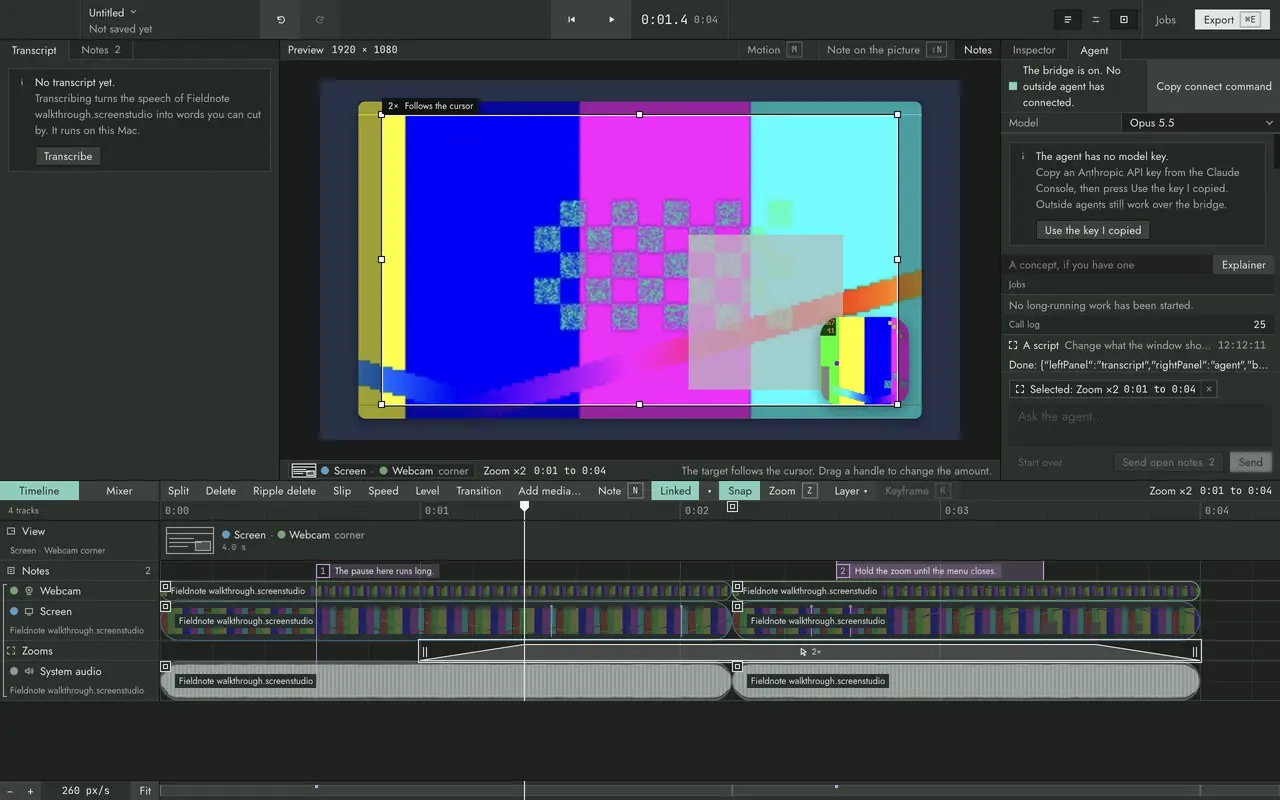This screenshot has width=1280, height=800.
Task: Select the Agent tab
Action: tap(1094, 50)
